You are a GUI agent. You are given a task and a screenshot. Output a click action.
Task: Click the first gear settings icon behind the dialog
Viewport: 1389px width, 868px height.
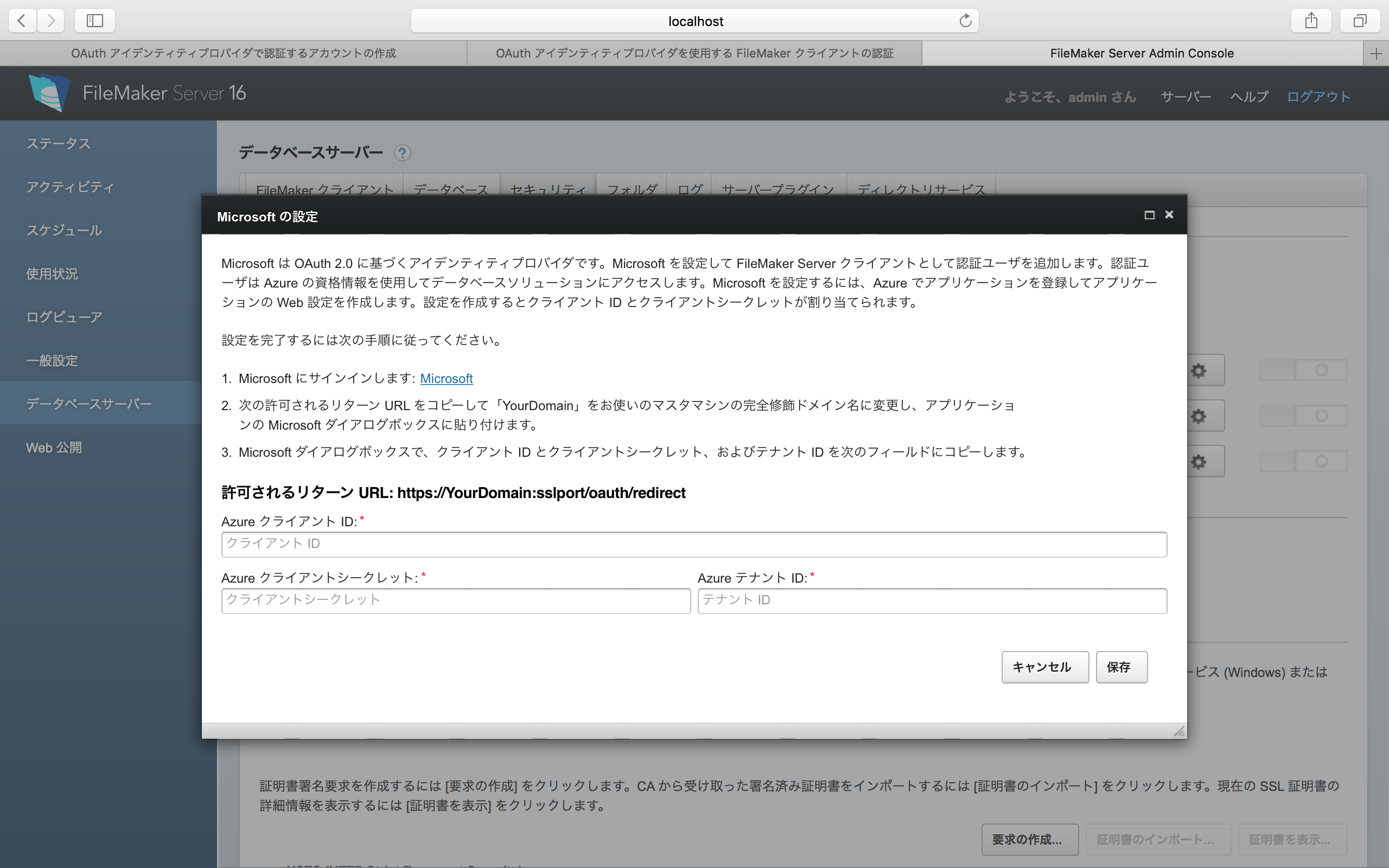1198,371
